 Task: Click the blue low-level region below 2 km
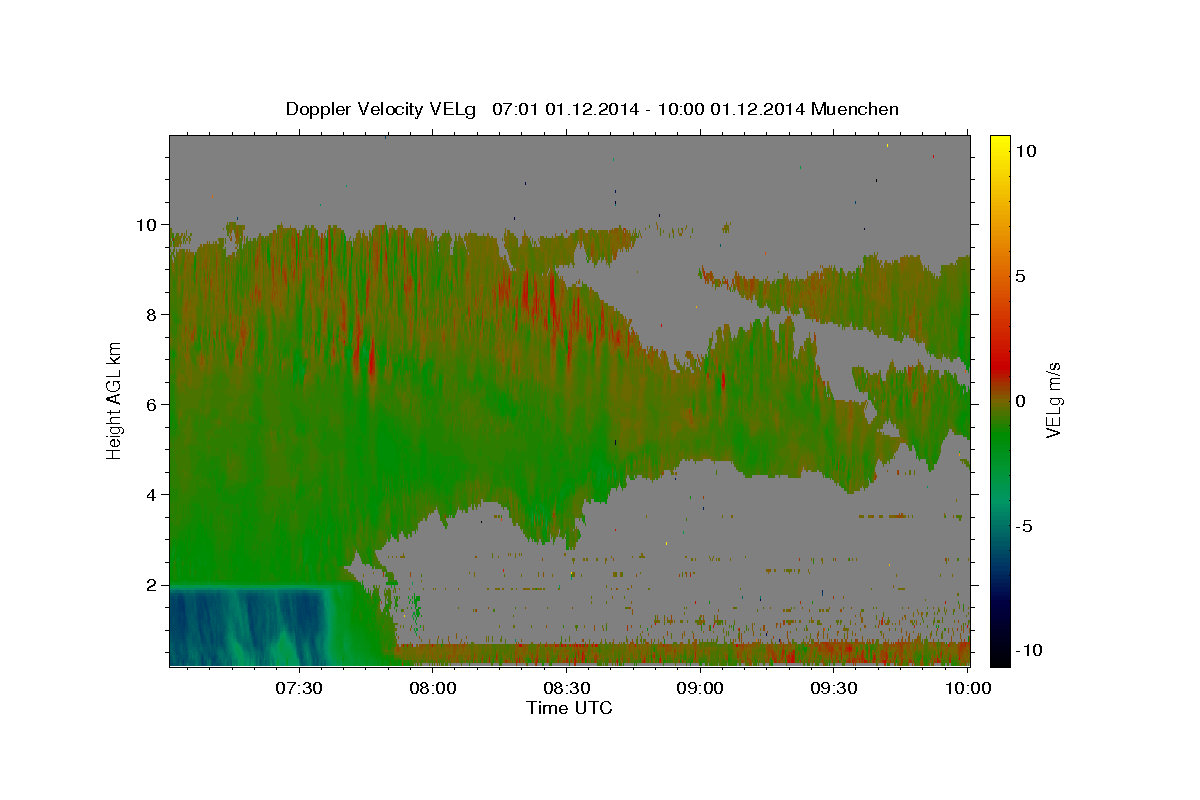click(x=250, y=627)
